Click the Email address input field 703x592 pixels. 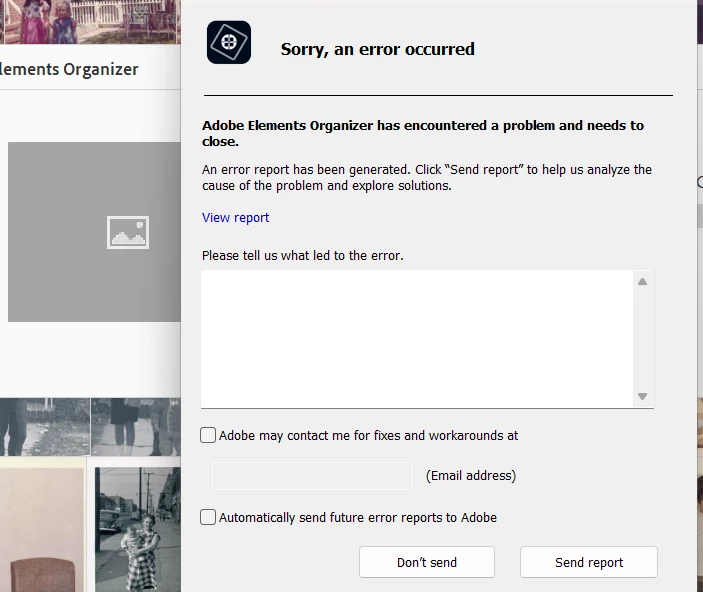pyautogui.click(x=312, y=475)
